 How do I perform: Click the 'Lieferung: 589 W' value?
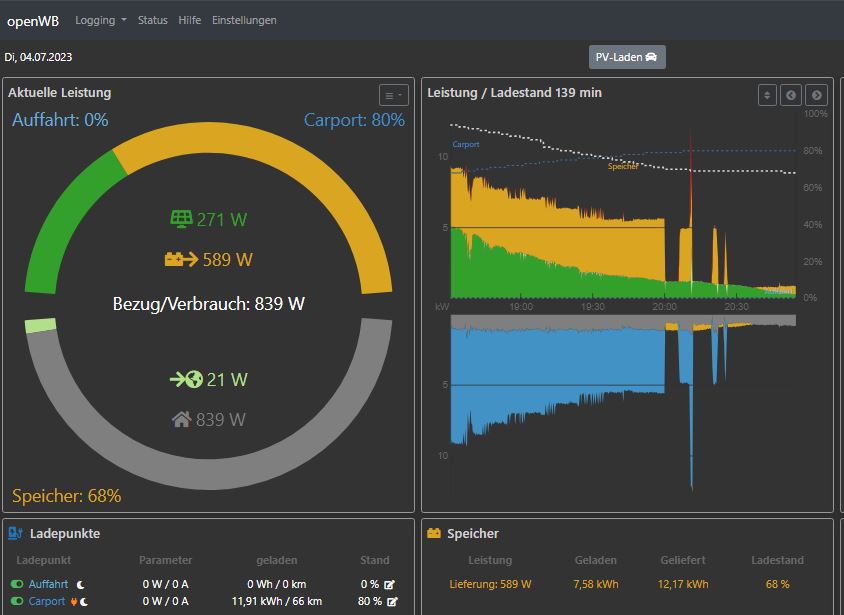[490, 584]
